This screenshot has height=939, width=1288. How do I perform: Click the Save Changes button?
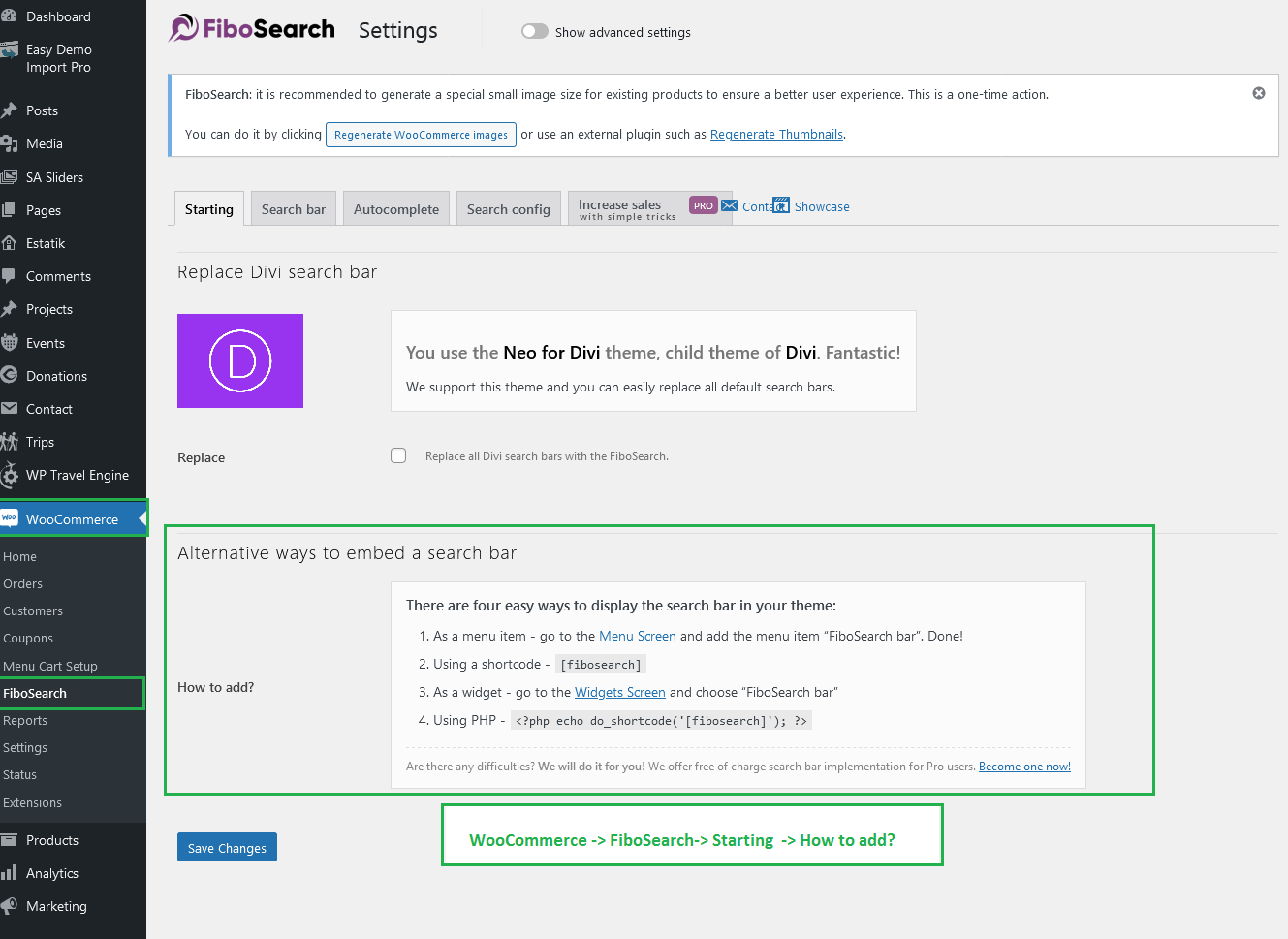point(227,847)
